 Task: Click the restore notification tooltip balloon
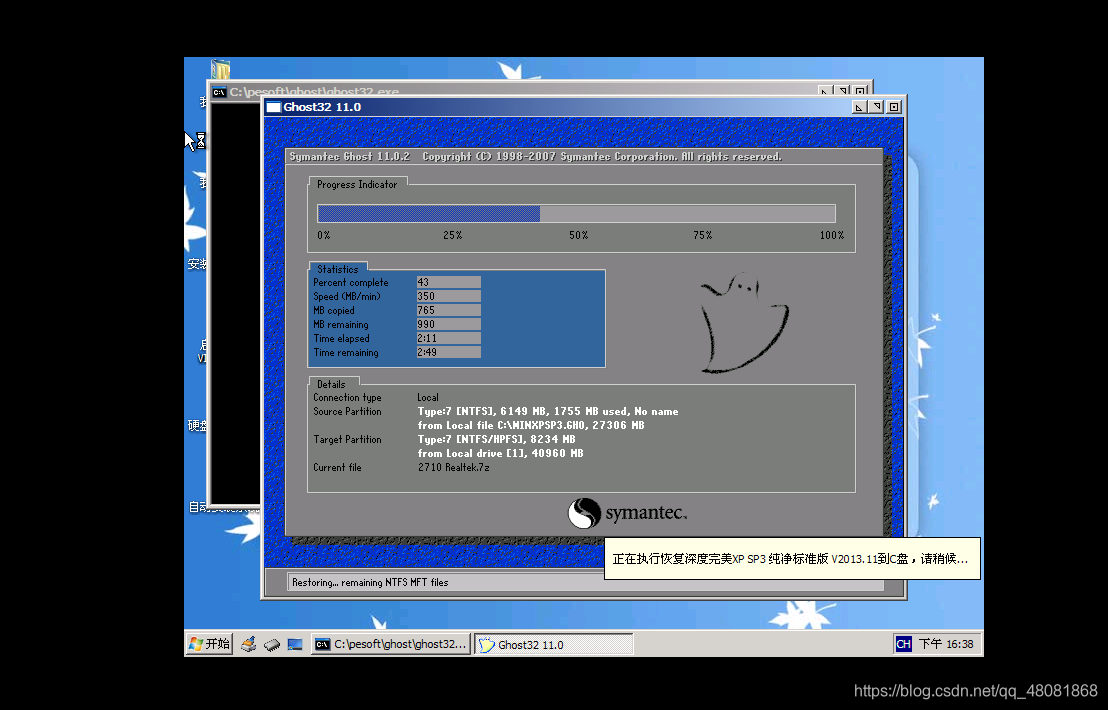pyautogui.click(x=792, y=558)
